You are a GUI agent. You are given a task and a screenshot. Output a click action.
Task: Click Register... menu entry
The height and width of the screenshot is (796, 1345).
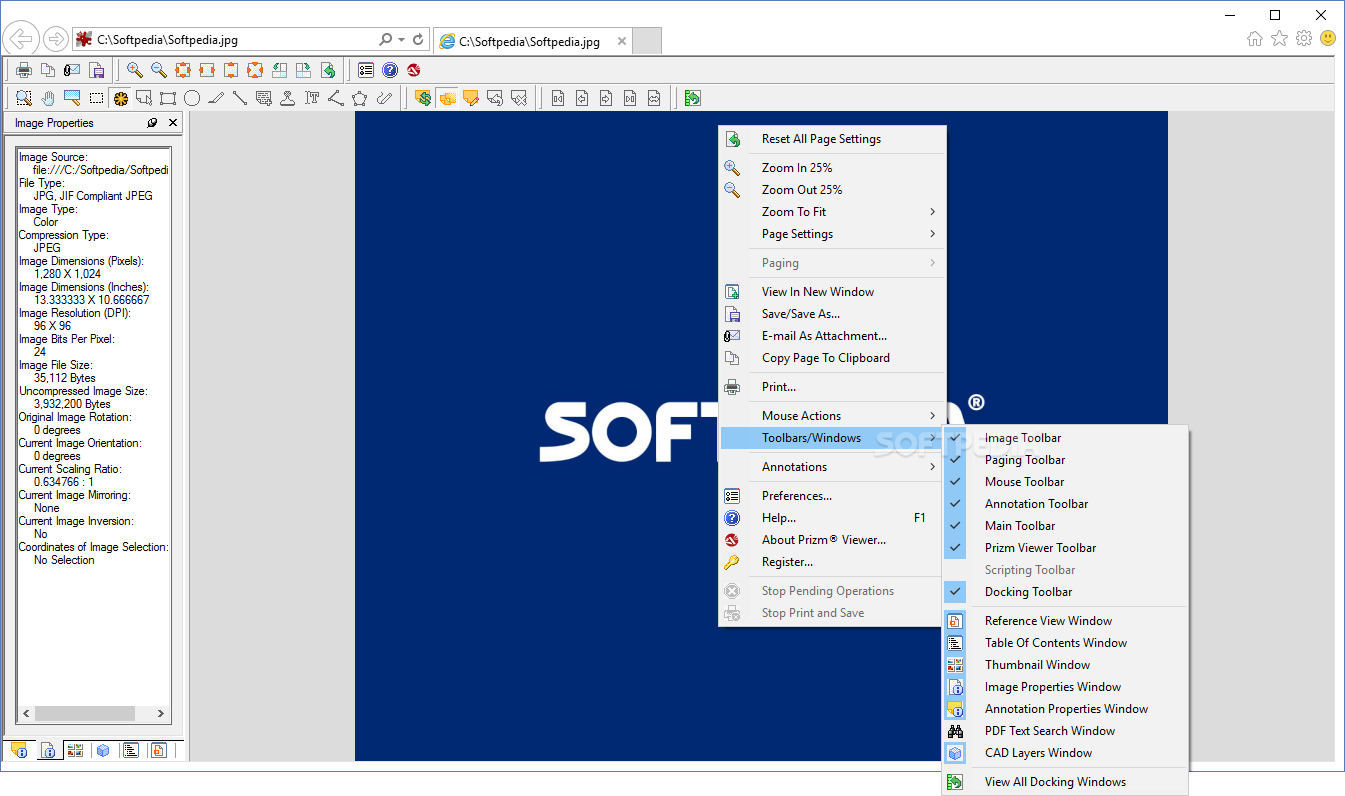832,562
